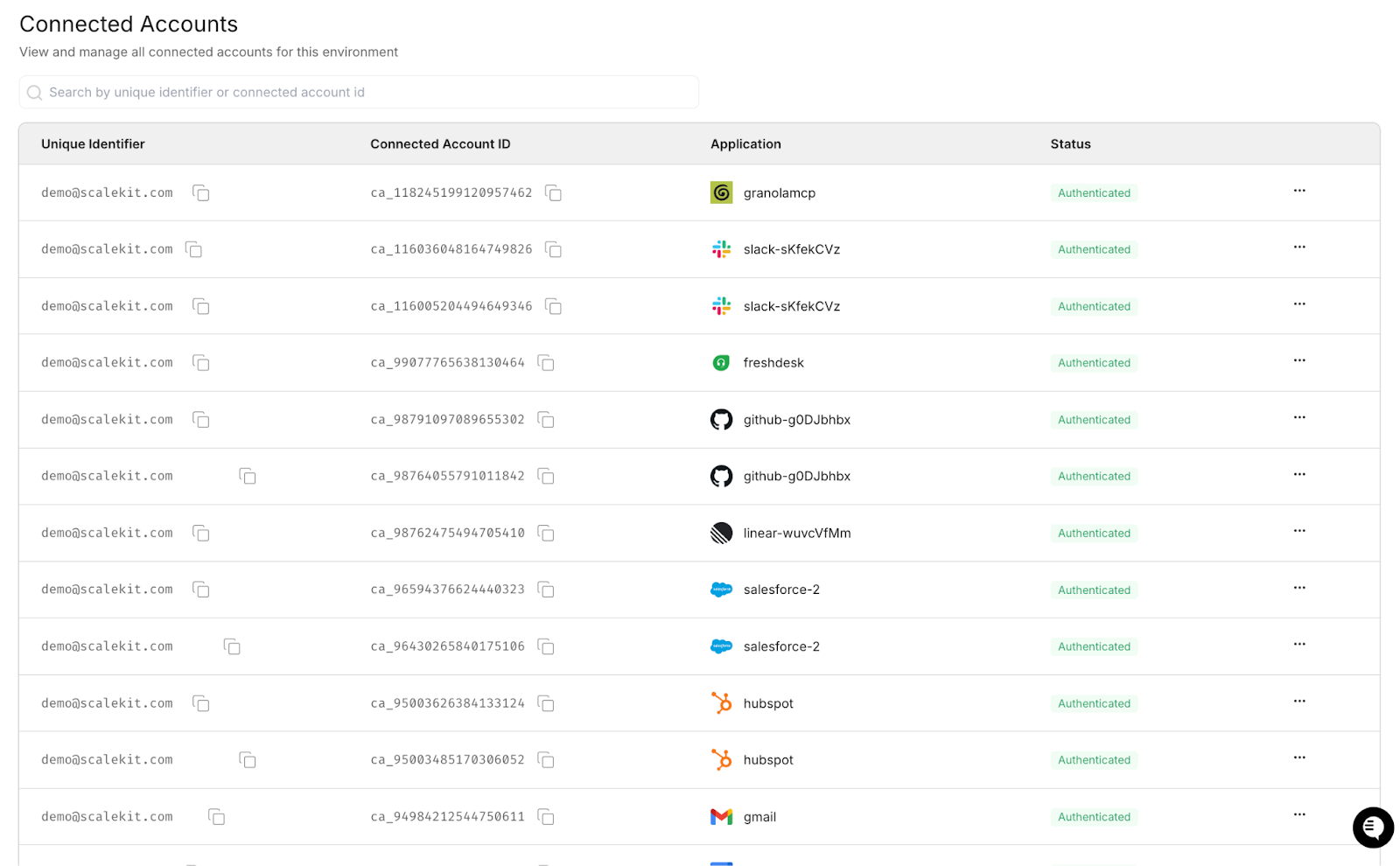1400x866 pixels.
Task: Click the search field for connected accounts
Action: coord(359,92)
